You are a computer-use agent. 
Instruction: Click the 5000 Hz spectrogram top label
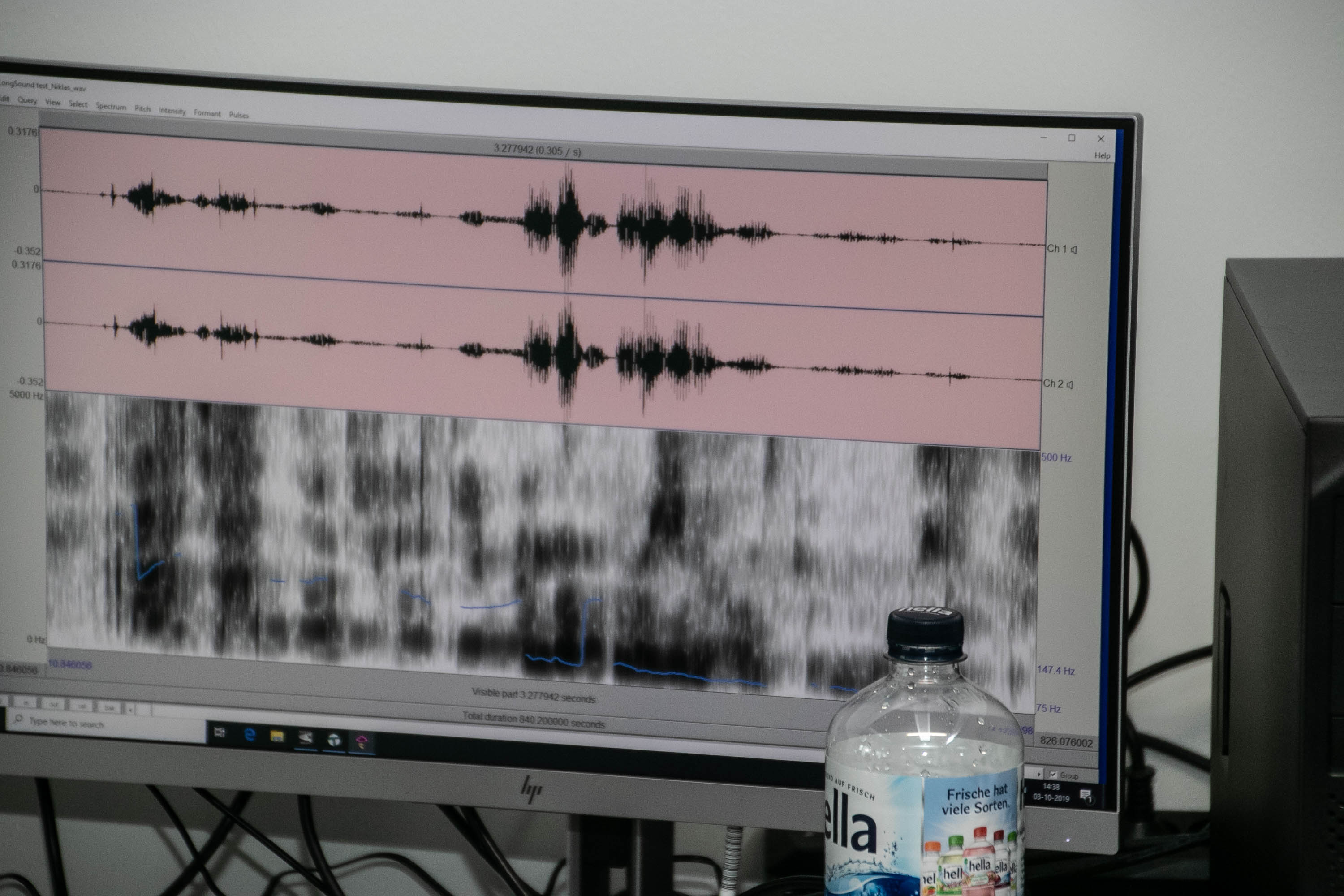point(26,395)
